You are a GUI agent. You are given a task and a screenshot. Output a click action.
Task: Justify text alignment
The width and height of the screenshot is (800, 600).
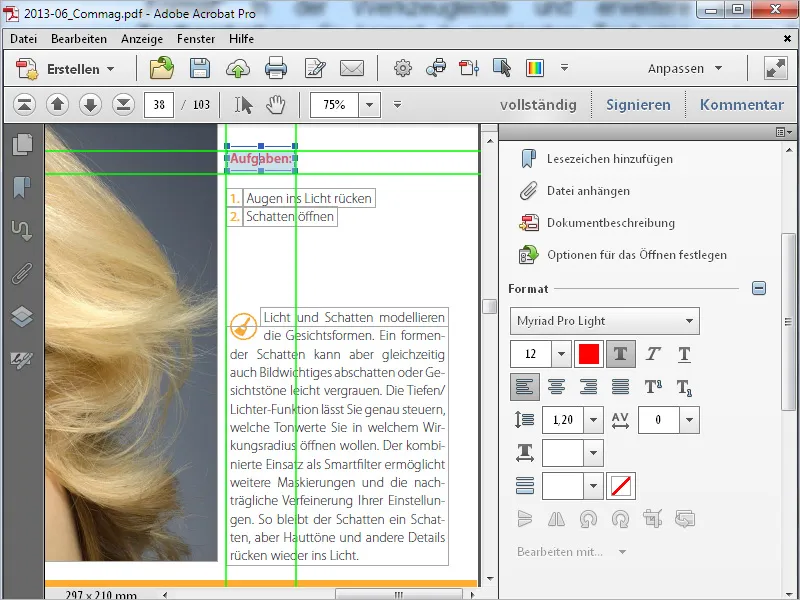[x=620, y=387]
